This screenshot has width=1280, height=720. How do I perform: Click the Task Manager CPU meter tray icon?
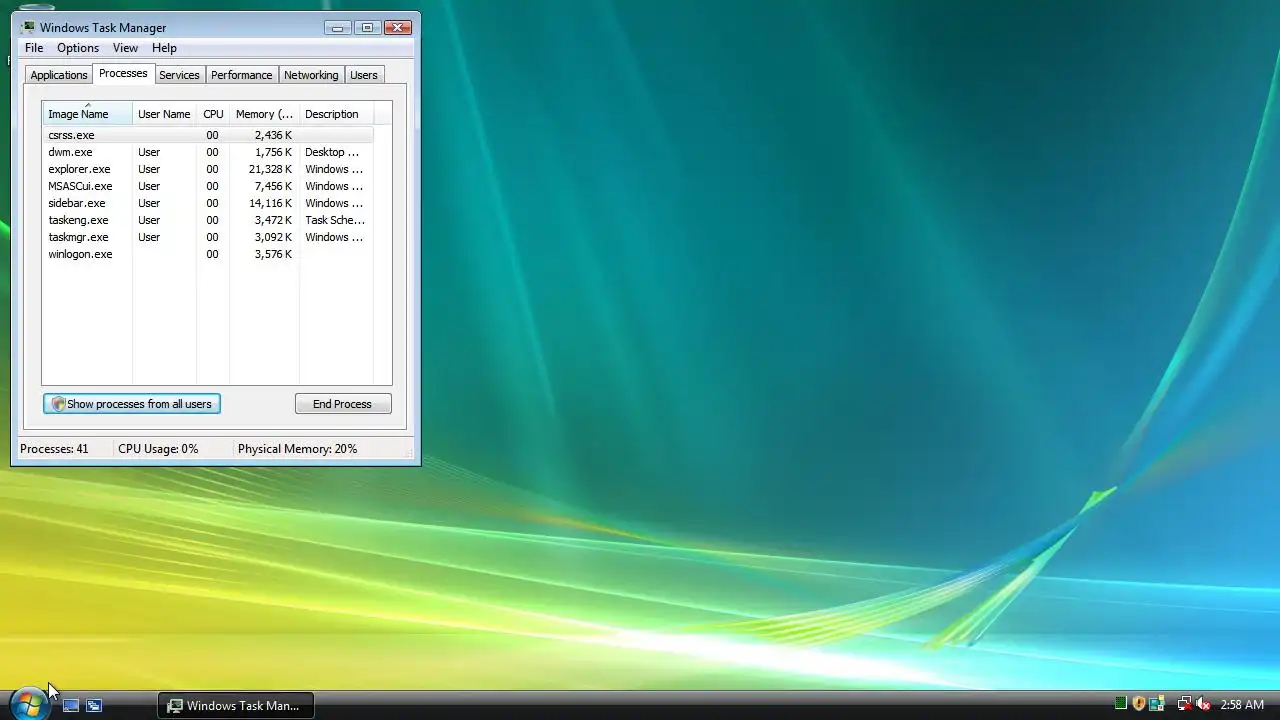click(x=1121, y=704)
